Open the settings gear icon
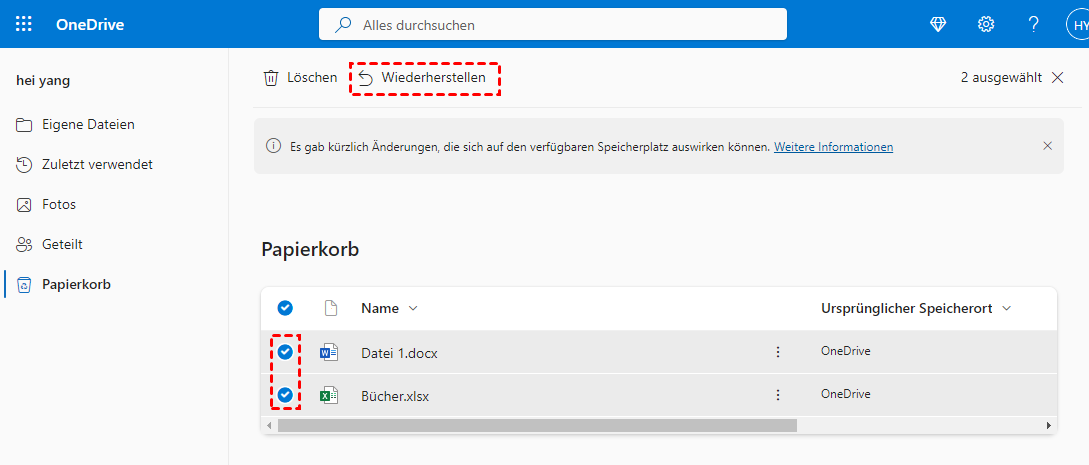Viewport: 1089px width, 465px height. [986, 24]
